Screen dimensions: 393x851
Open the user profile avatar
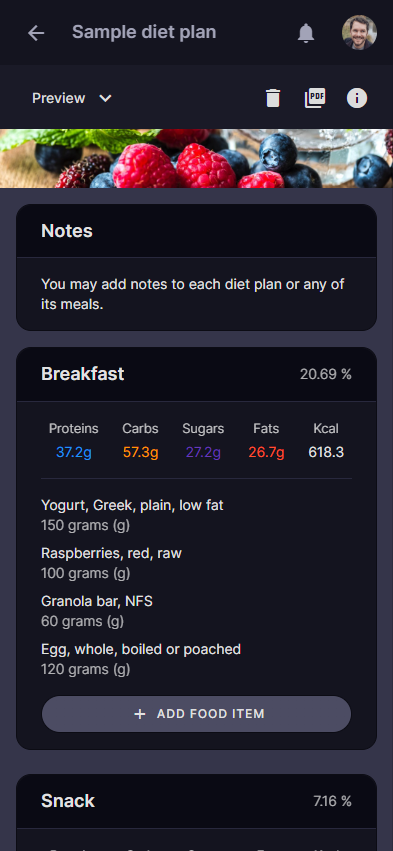(359, 33)
